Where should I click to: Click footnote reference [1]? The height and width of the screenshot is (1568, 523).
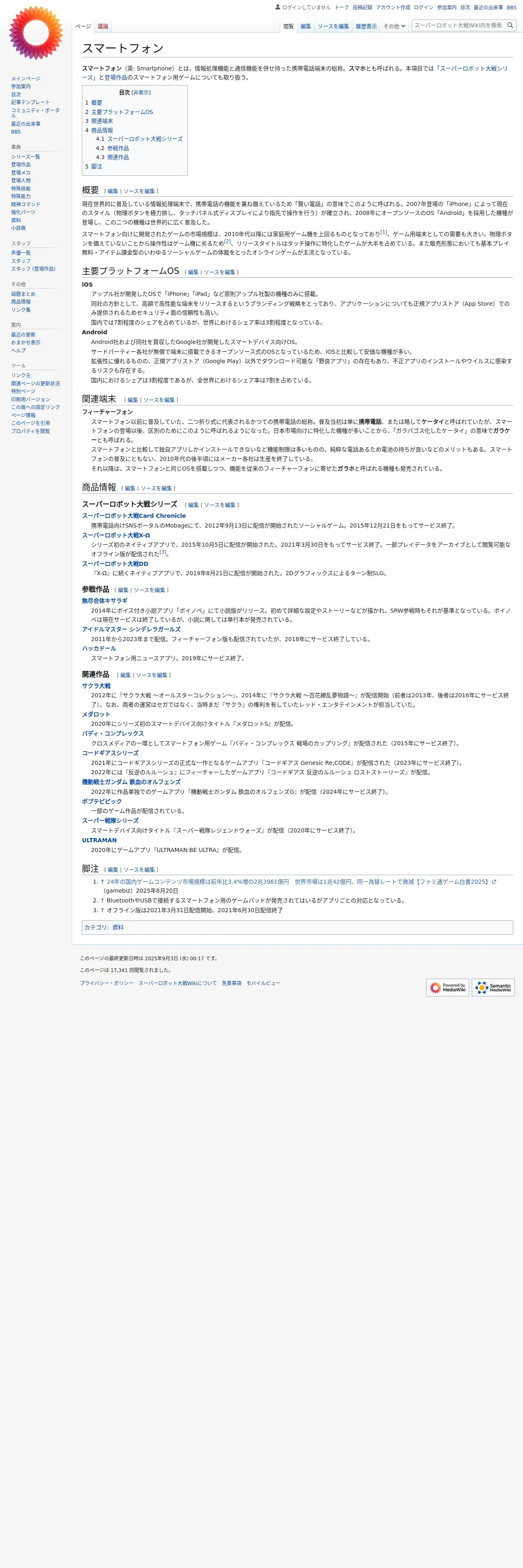click(x=384, y=232)
